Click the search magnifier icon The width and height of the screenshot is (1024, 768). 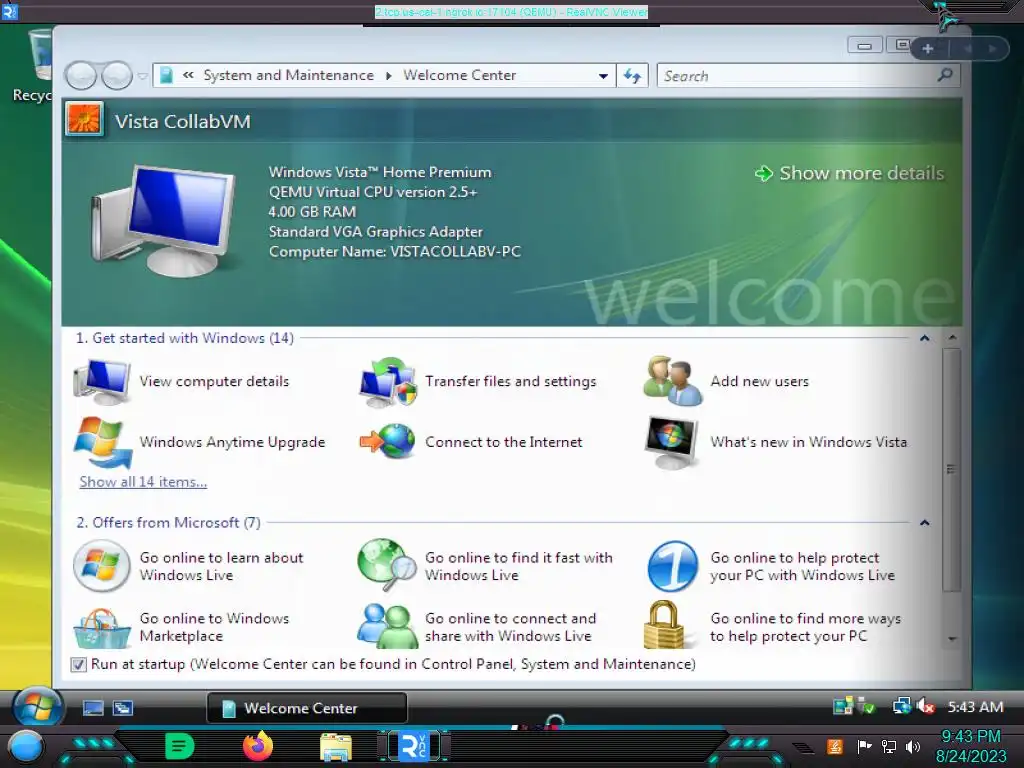pyautogui.click(x=944, y=75)
